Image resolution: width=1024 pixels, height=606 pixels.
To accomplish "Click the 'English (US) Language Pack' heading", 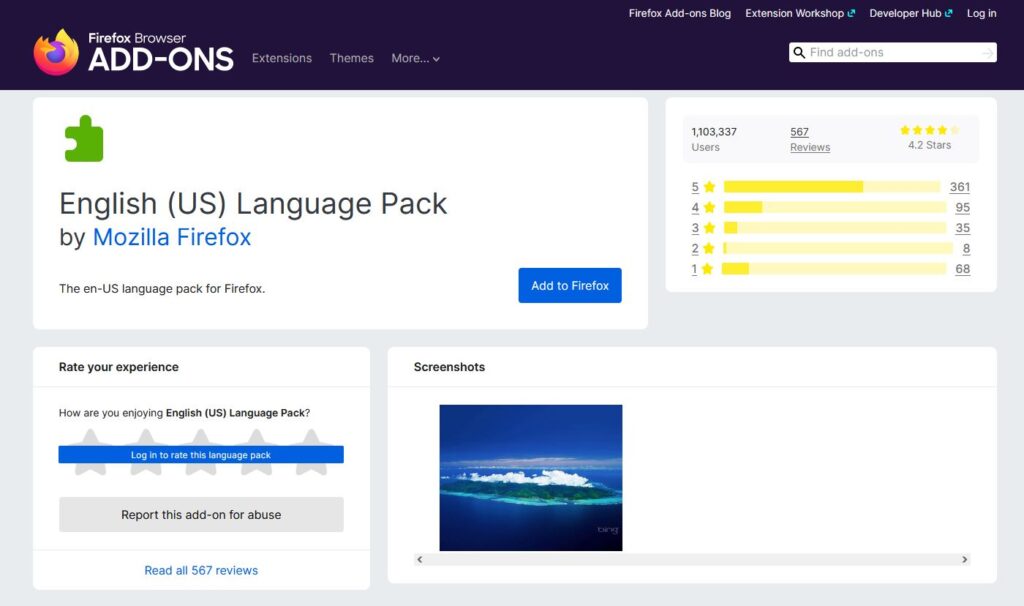I will pyautogui.click(x=253, y=204).
